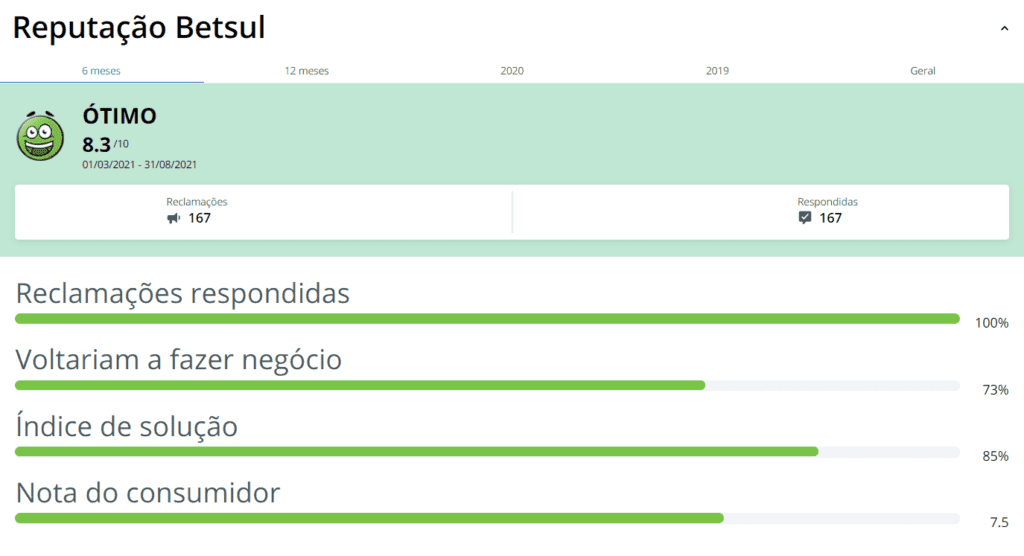The image size is (1024, 556).
Task: Switch to the Geral tab
Action: pos(922,71)
